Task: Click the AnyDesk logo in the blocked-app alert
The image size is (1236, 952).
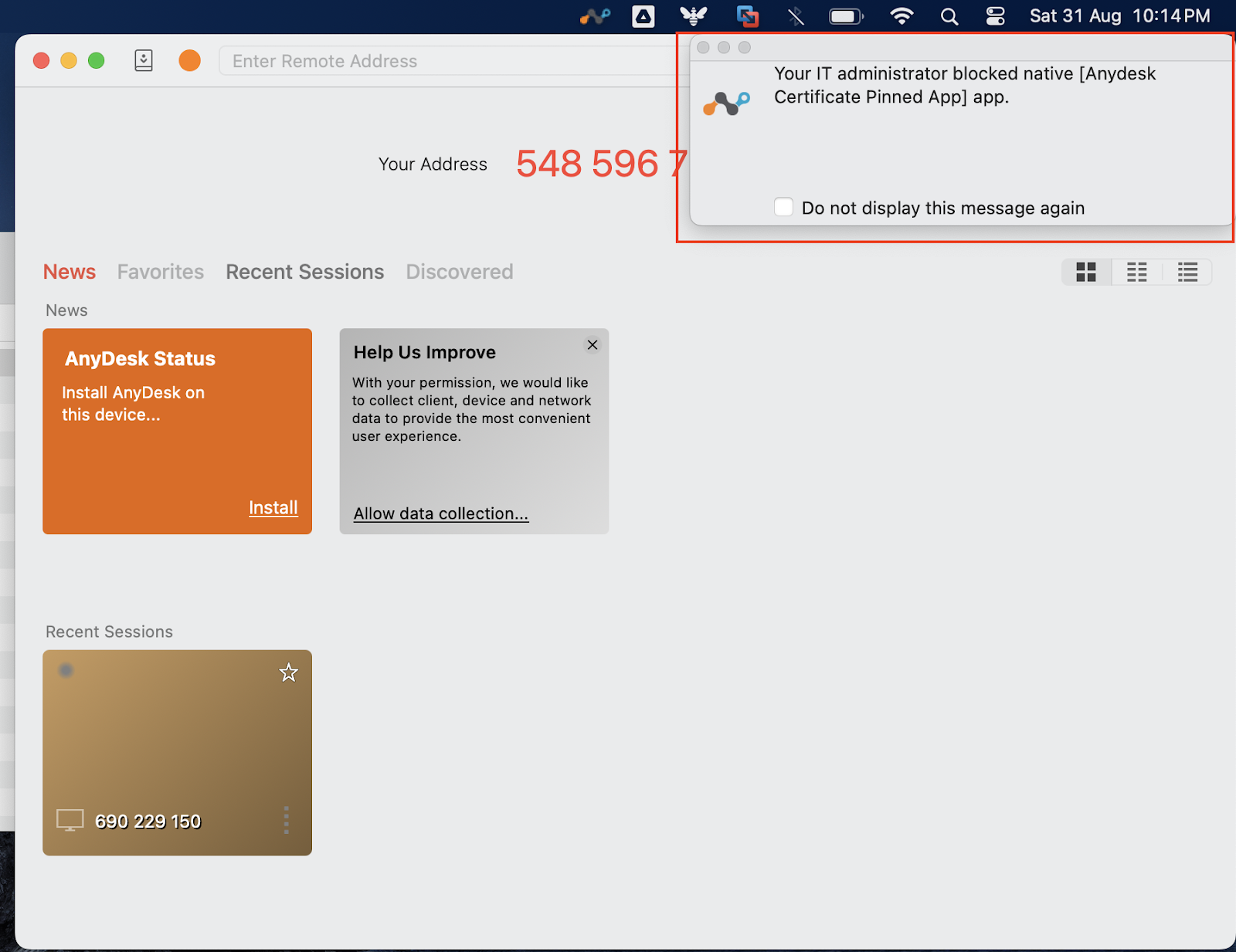Action: tap(726, 103)
